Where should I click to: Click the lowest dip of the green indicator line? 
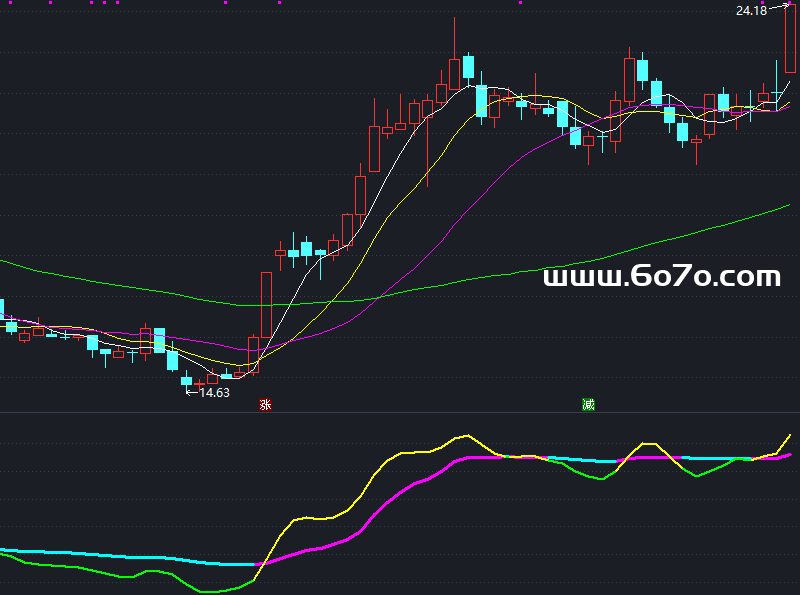[x=212, y=591]
